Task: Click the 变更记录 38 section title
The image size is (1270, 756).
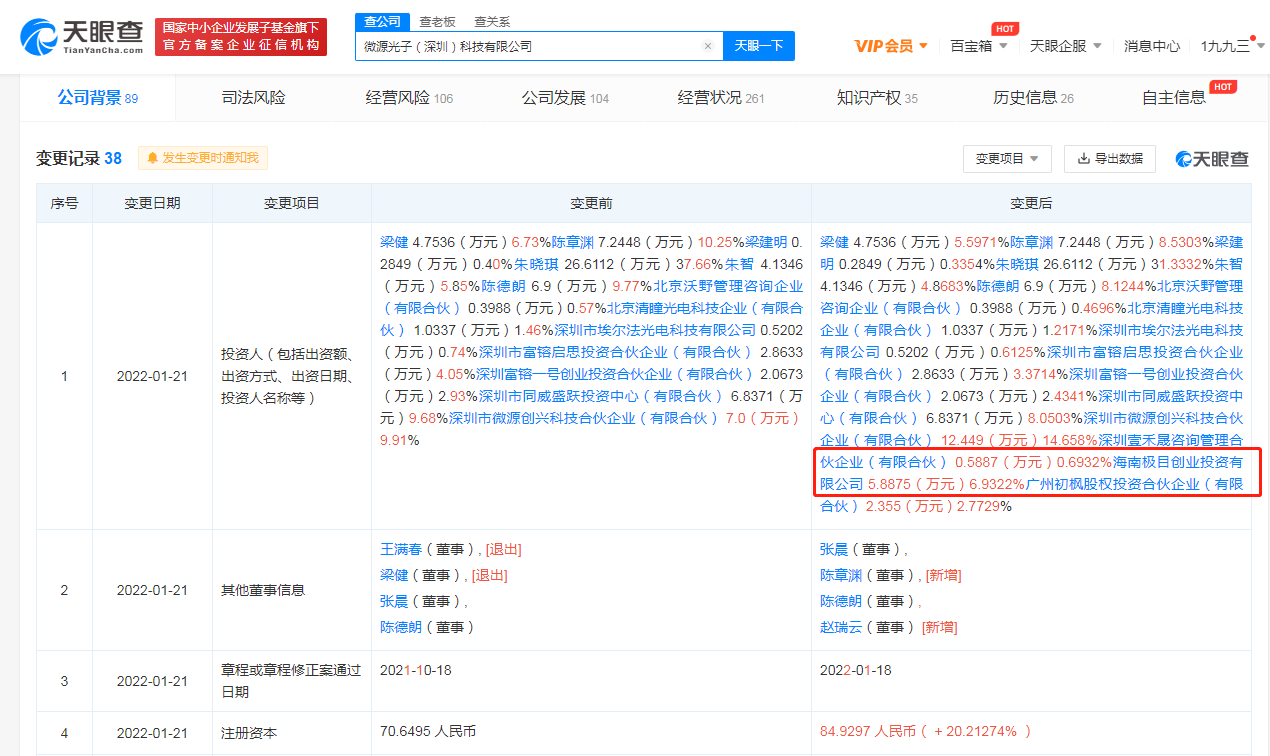Action: tap(79, 158)
